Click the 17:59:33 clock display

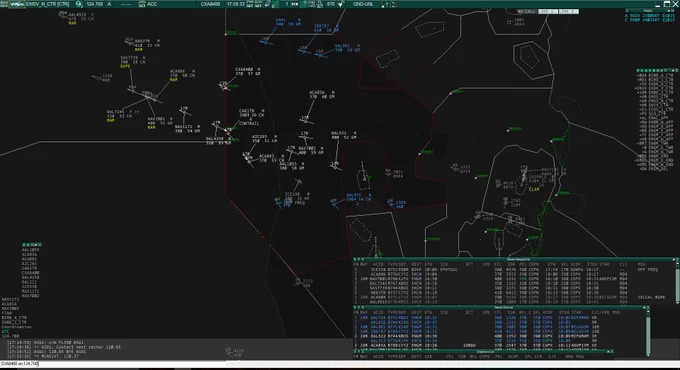(235, 4)
